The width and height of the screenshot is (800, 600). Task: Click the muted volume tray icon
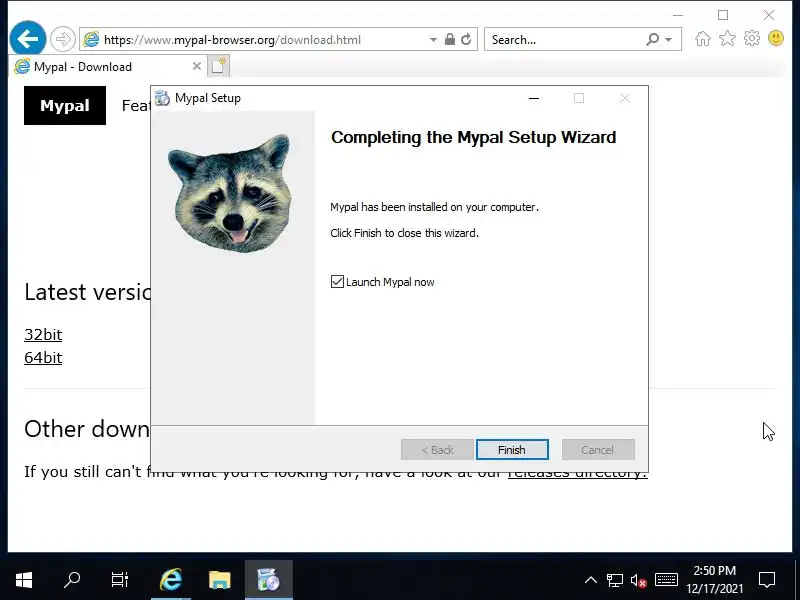tap(639, 580)
